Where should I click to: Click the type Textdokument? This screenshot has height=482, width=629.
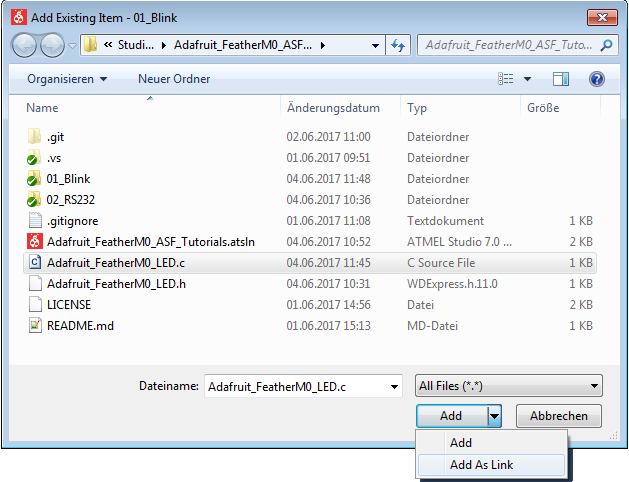[445, 221]
